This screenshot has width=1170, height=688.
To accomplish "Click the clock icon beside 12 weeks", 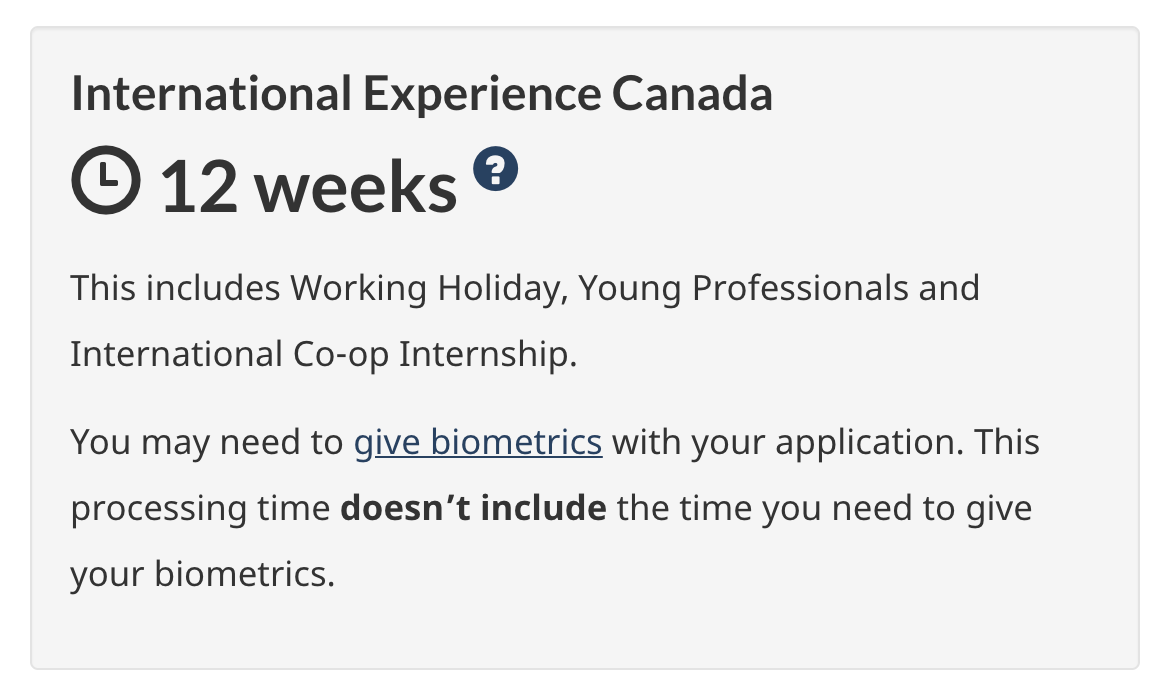I will coord(106,180).
